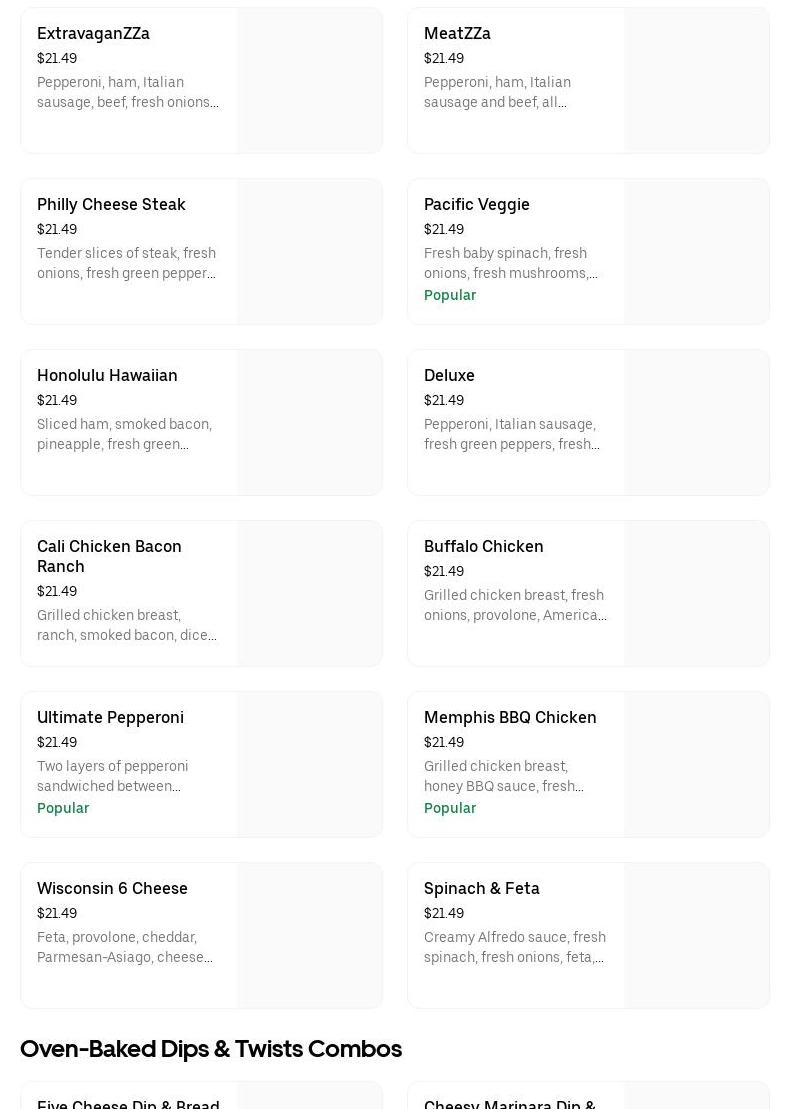Screen dimensions: 804x1109
Task: Select the Spinach & Feta pizza
Action: pos(481,889)
